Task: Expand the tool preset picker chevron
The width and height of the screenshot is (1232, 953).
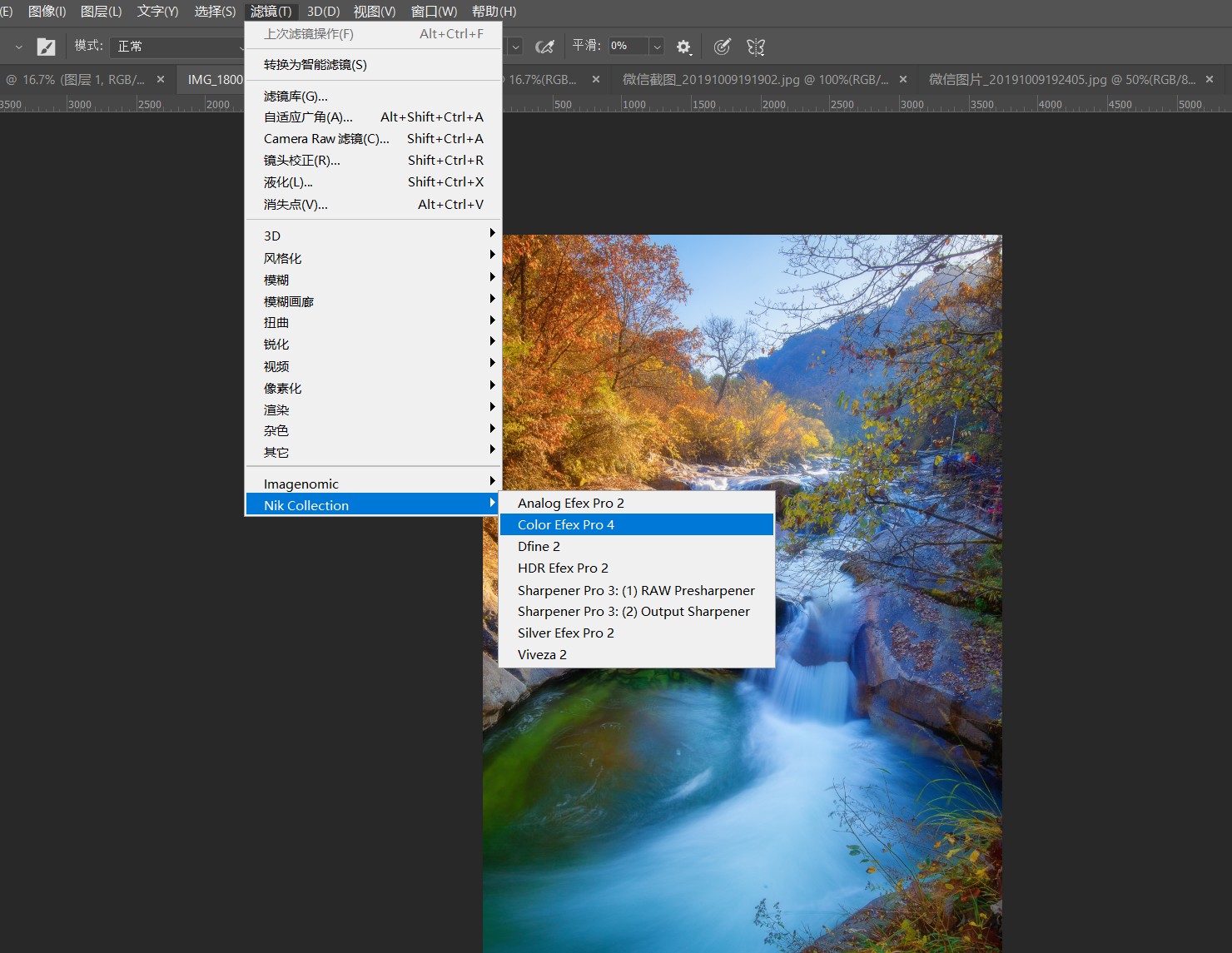Action: pos(19,47)
